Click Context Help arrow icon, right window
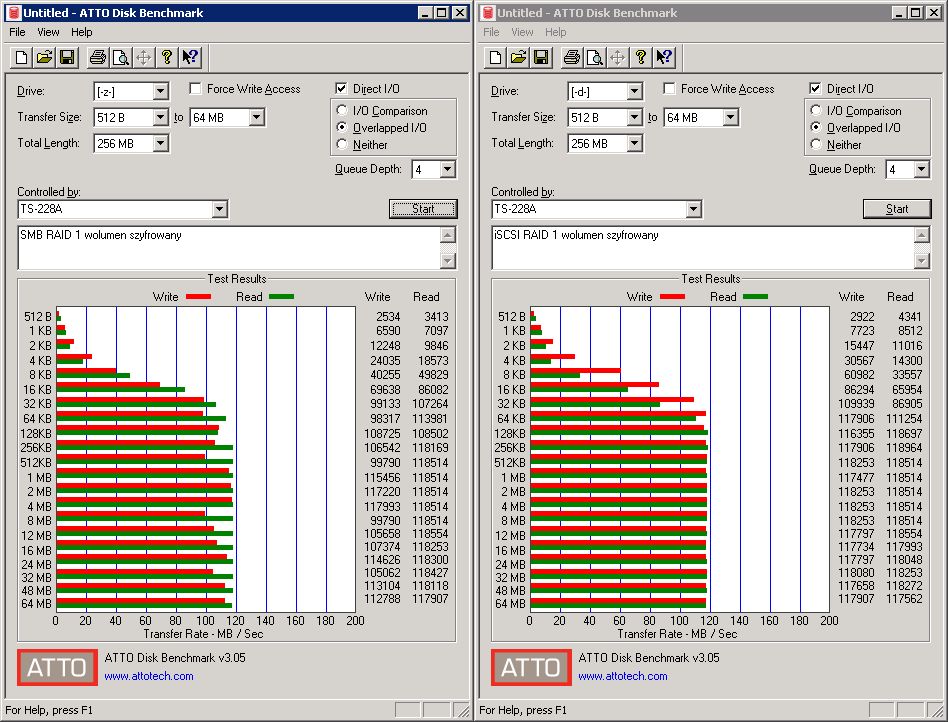The height and width of the screenshot is (722, 948). point(664,57)
